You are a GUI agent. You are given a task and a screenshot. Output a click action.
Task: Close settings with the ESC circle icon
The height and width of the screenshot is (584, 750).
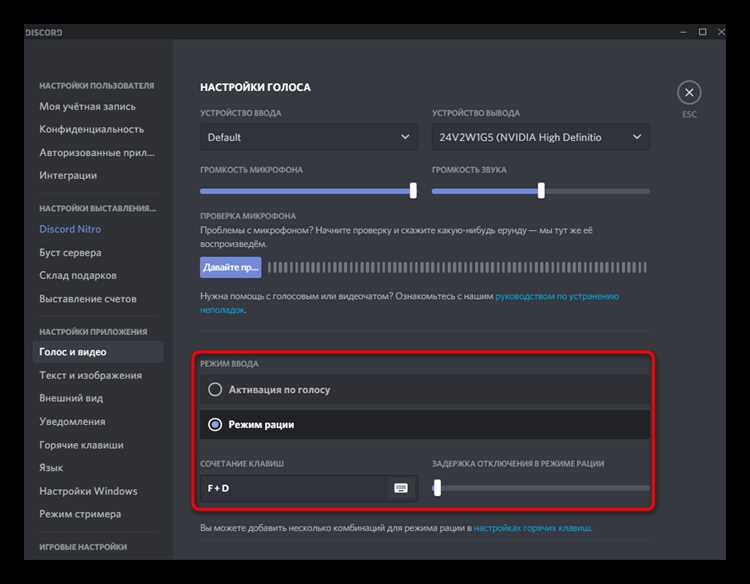tap(689, 92)
